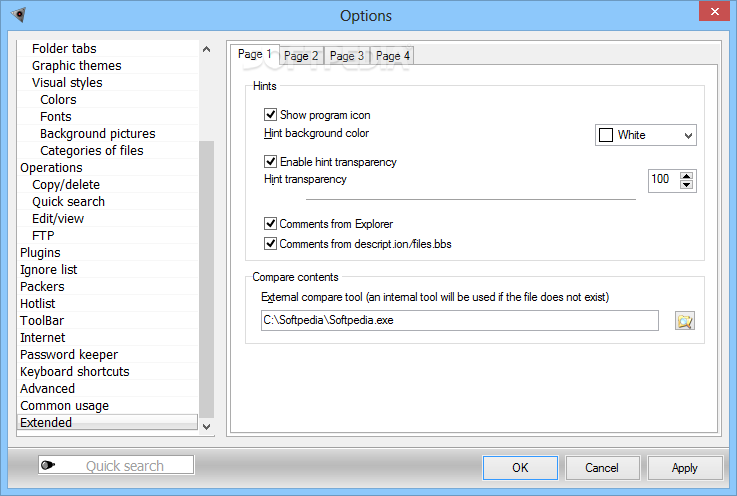Click the OK button

[520, 468]
